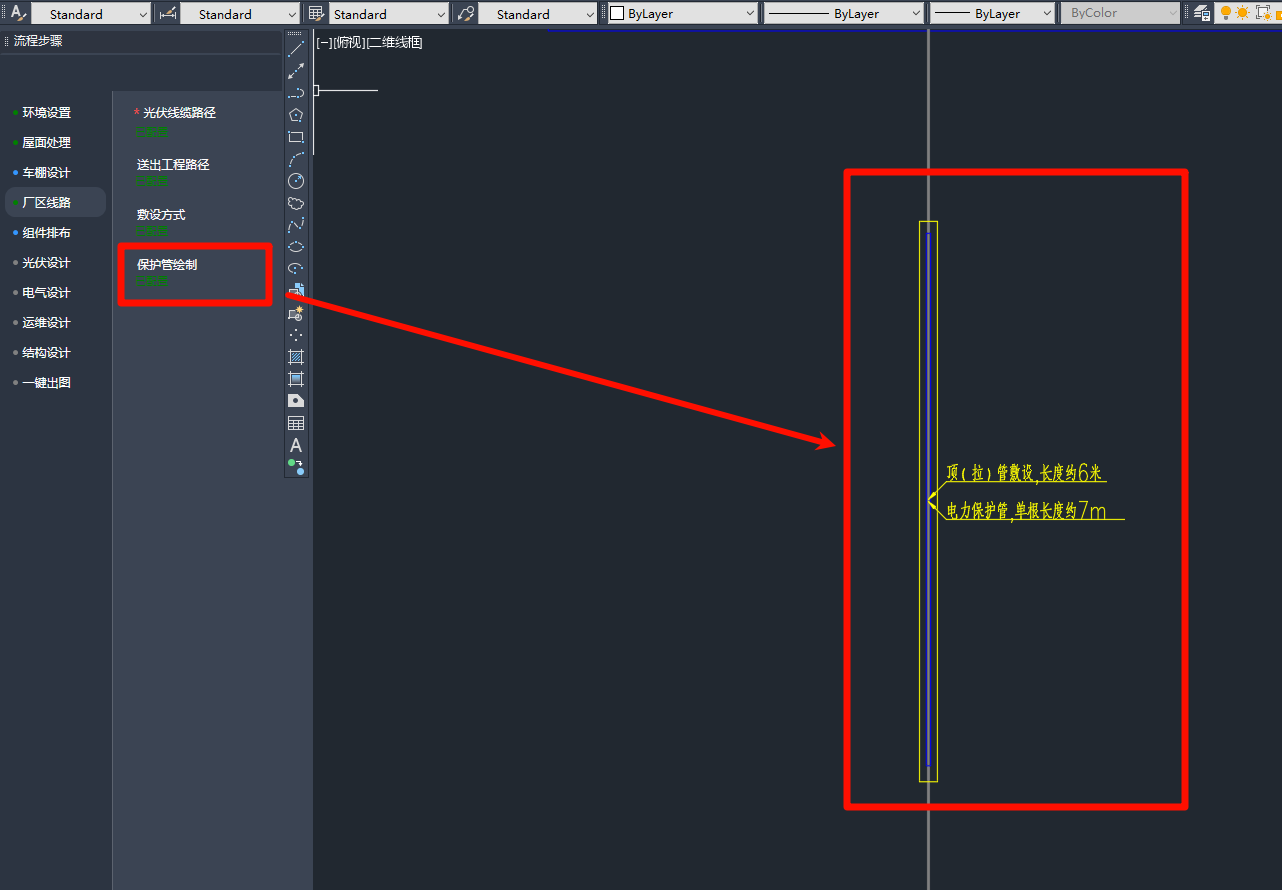Click the layer lightbulb on/off icon
This screenshot has height=890, width=1282.
tap(1226, 13)
